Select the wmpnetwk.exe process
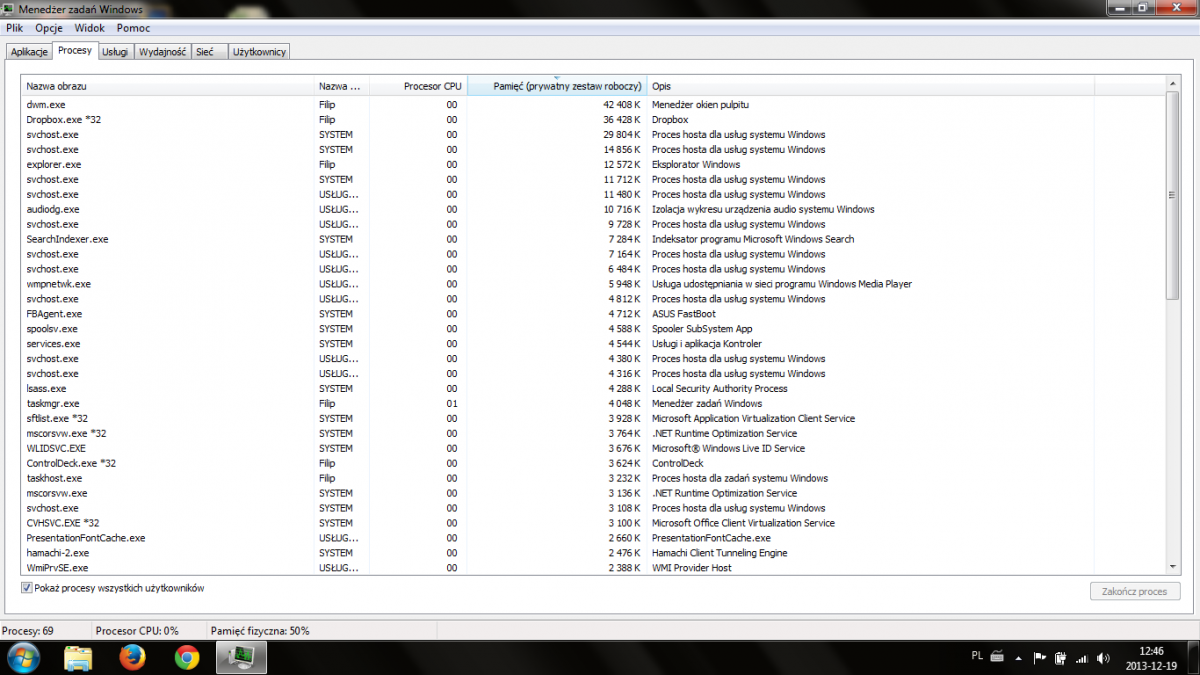This screenshot has height=675, width=1200. [x=594, y=284]
